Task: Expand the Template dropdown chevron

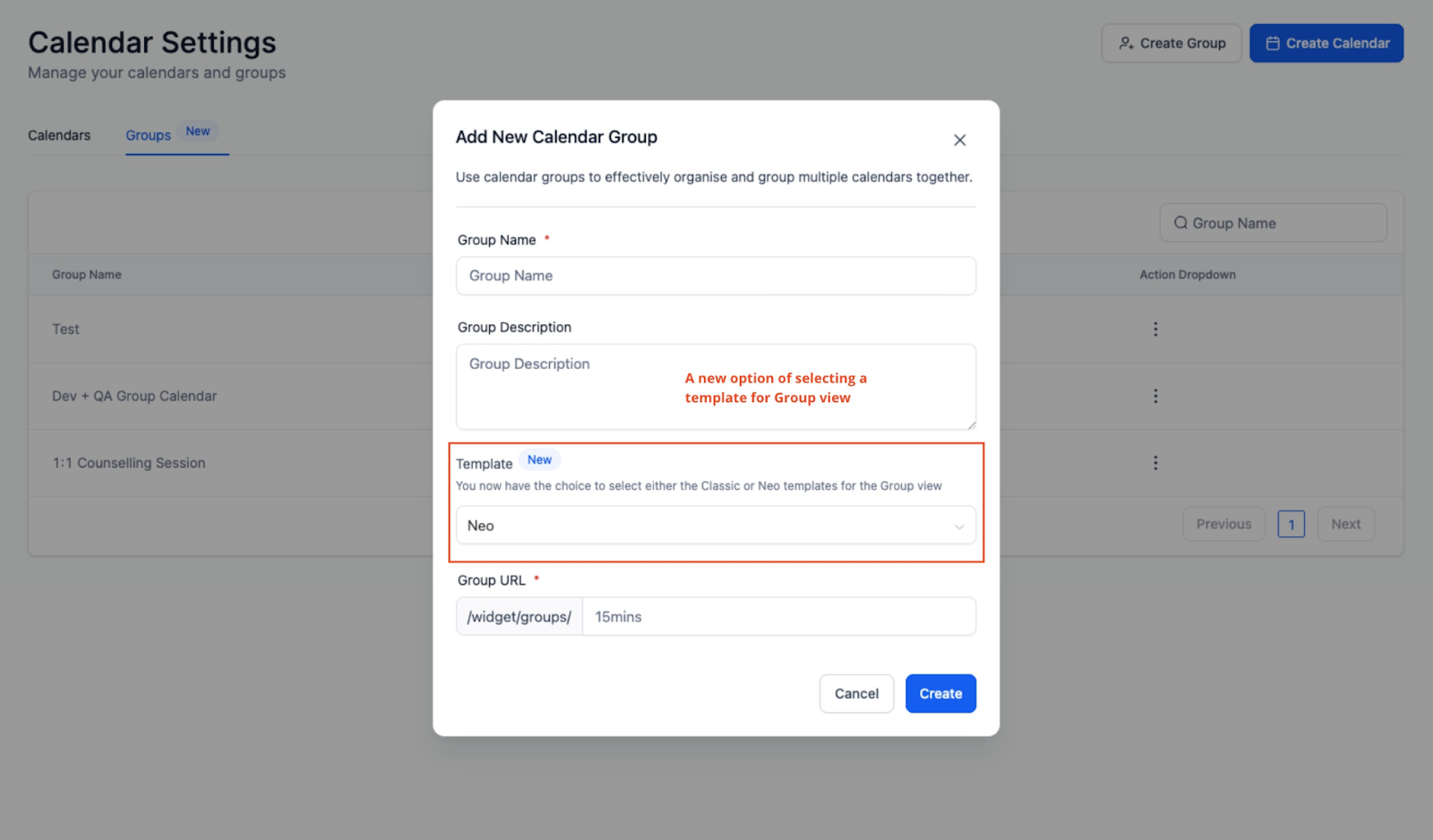Action: [958, 527]
